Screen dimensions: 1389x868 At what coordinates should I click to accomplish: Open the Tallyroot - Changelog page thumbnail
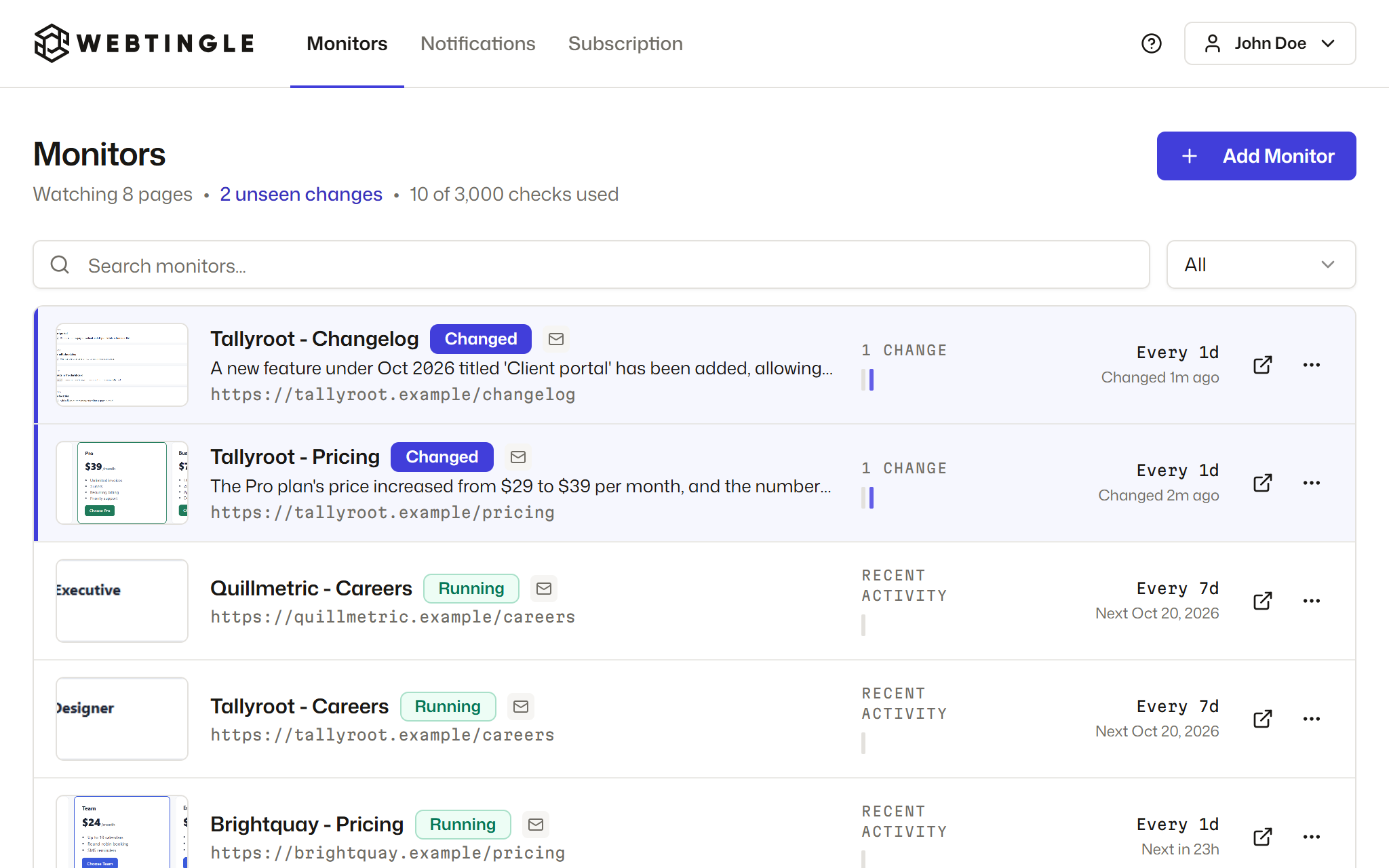(x=122, y=365)
